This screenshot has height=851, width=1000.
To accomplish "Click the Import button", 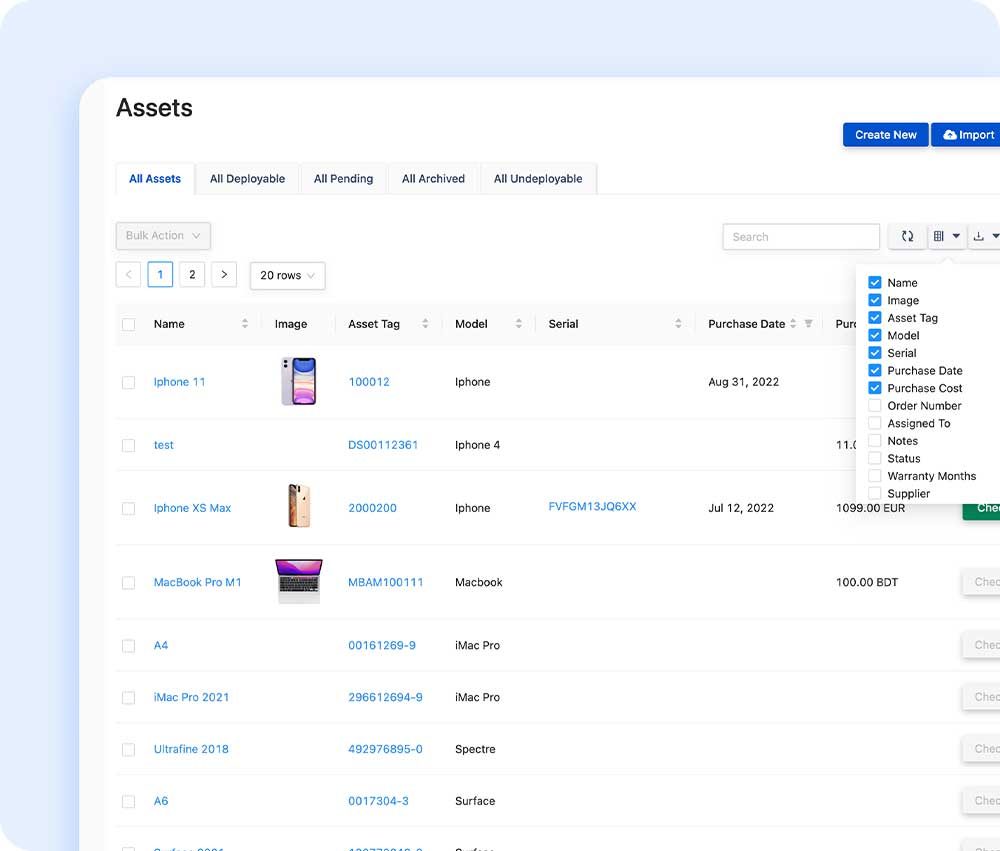I will 966,135.
